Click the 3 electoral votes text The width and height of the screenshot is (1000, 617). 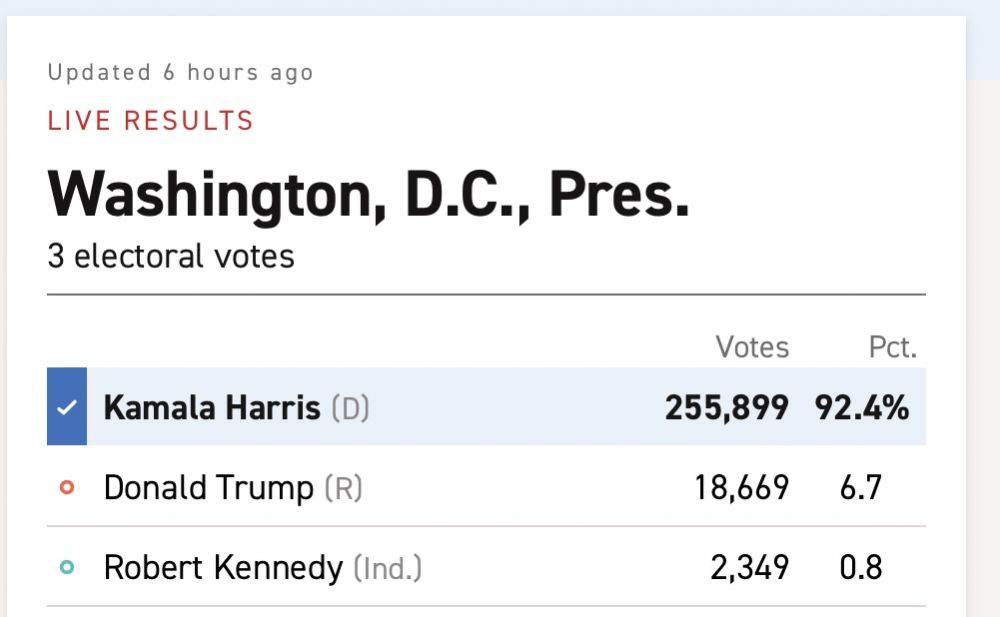pyautogui.click(x=170, y=256)
